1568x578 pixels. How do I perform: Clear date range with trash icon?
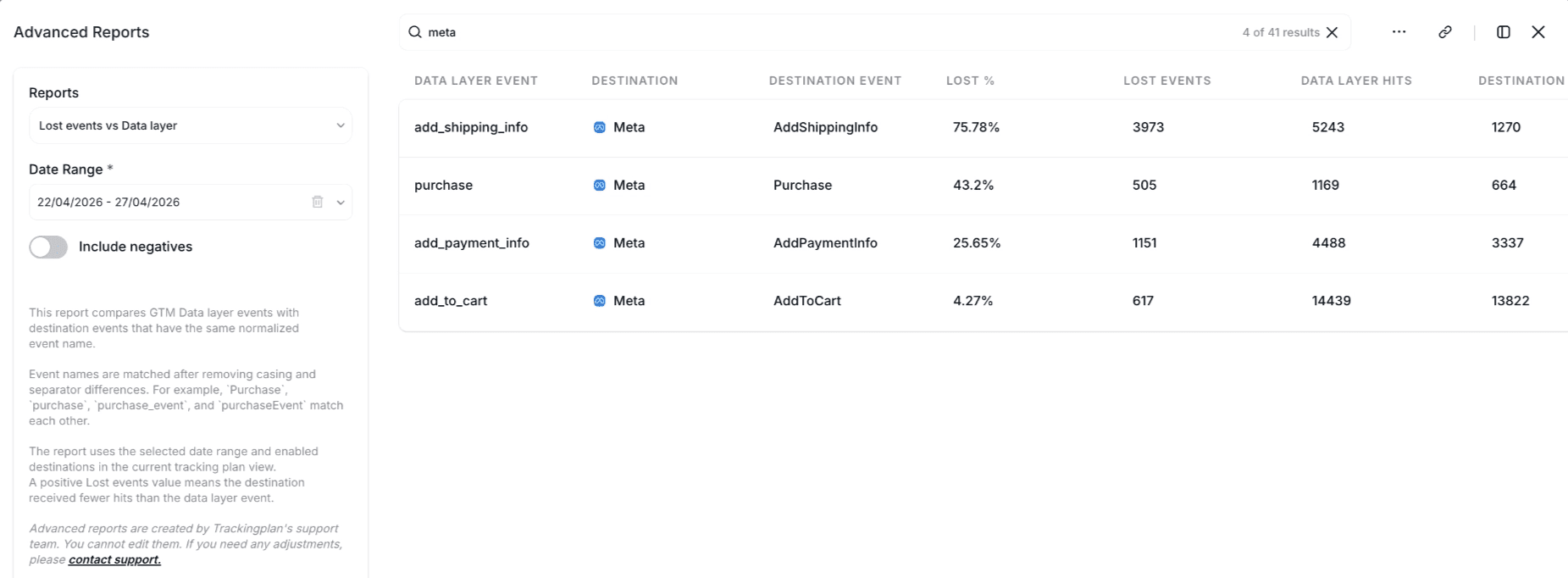pyautogui.click(x=318, y=202)
